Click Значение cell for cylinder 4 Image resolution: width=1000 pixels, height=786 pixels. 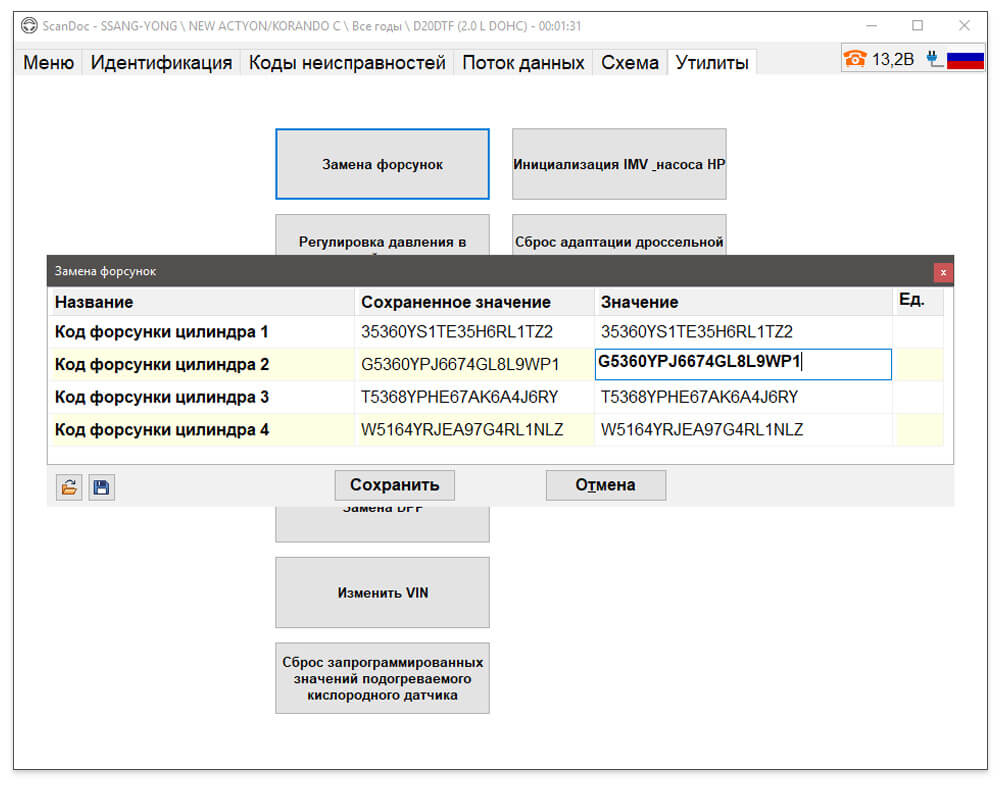click(x=743, y=429)
